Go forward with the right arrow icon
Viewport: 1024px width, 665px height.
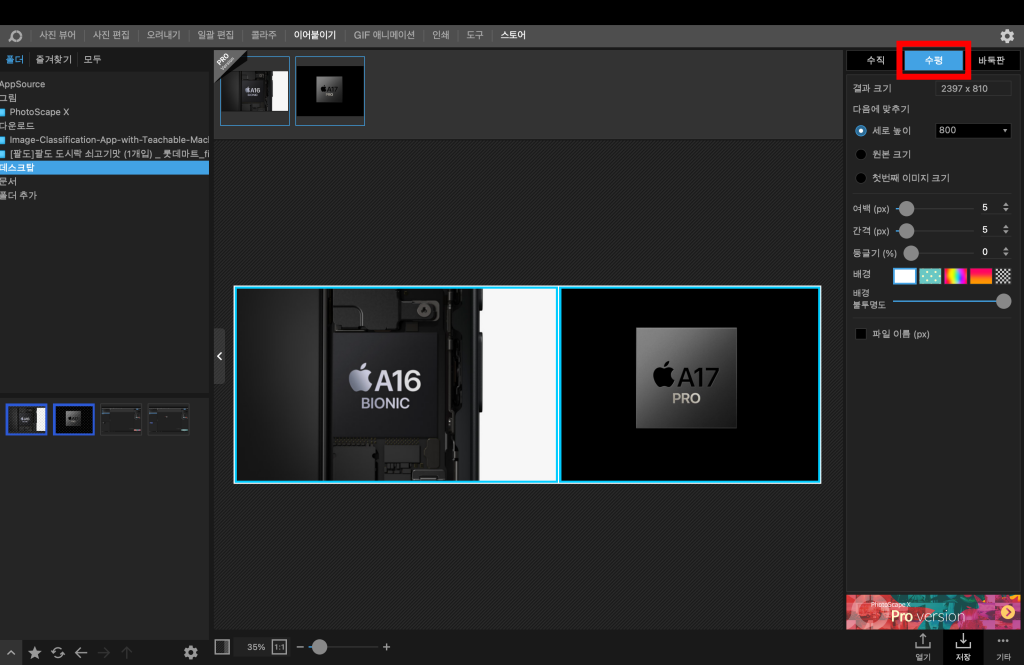[x=104, y=652]
